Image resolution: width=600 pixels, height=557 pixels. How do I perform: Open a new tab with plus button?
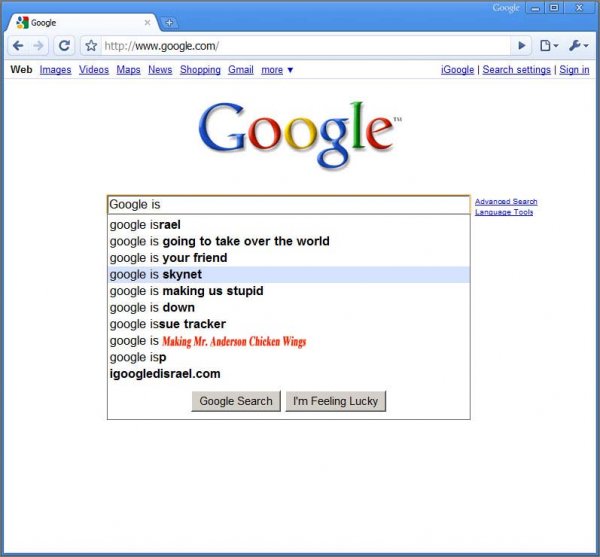tap(169, 23)
